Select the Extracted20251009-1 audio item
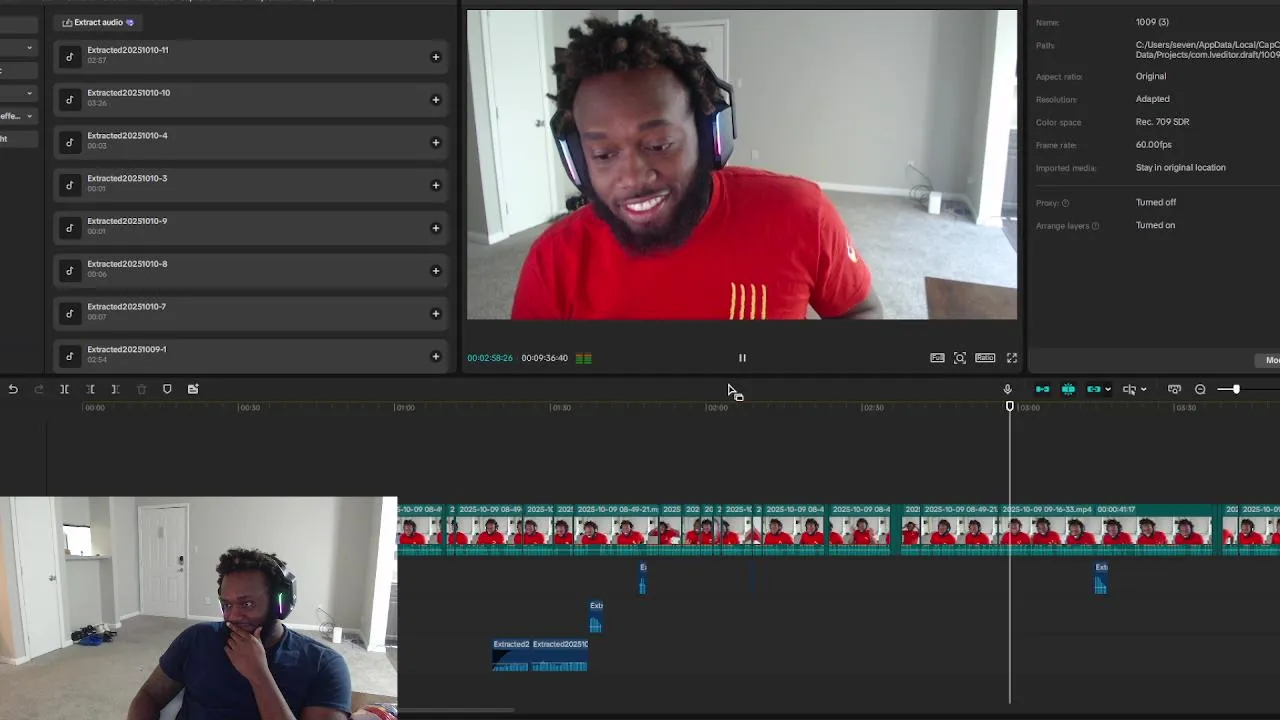 coord(250,357)
